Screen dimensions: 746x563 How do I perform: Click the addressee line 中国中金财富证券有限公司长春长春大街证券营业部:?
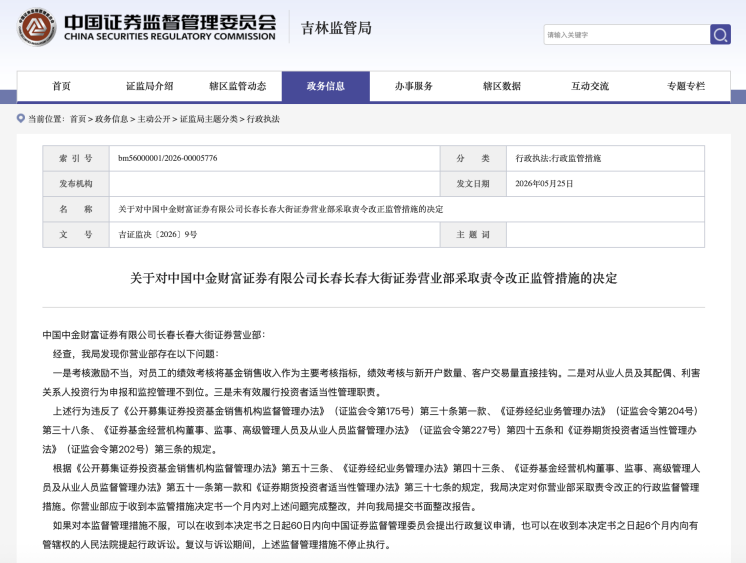pyautogui.click(x=154, y=335)
